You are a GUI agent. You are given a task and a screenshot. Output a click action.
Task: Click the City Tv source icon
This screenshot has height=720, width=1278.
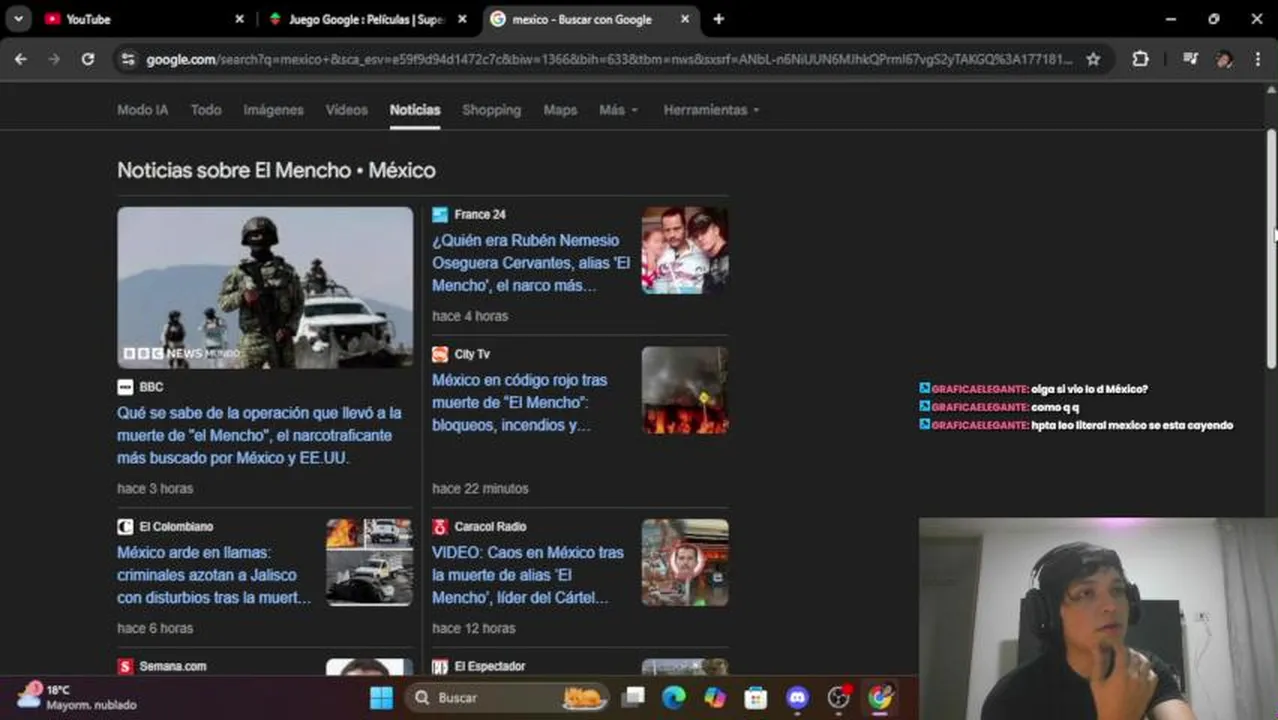pyautogui.click(x=440, y=355)
